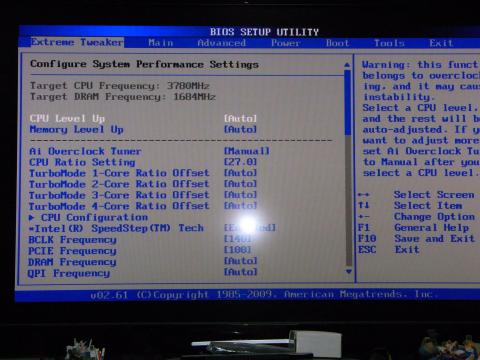Click the American Megatrends copyright line

point(263,295)
